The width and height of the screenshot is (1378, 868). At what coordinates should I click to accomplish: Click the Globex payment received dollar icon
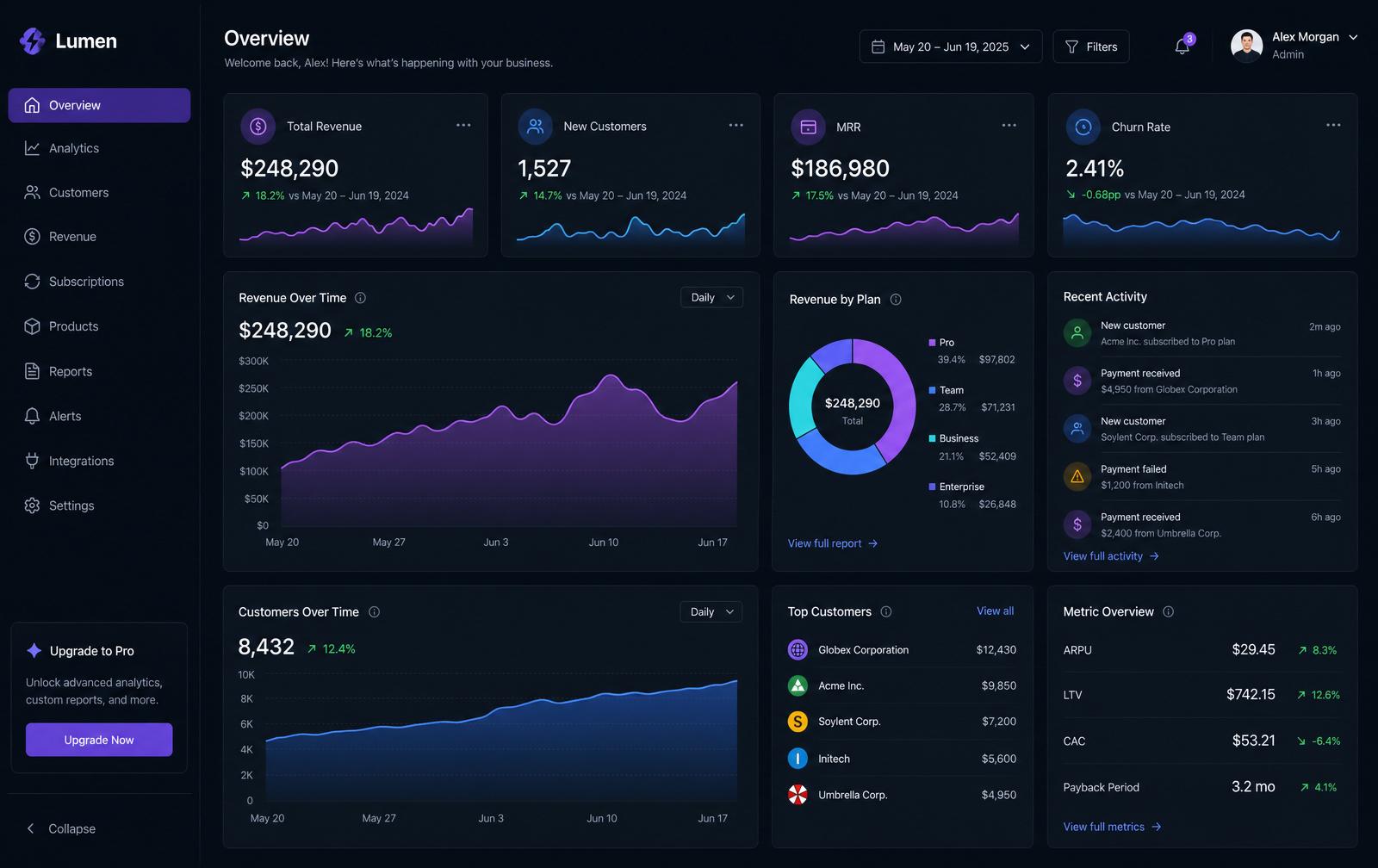[1077, 381]
